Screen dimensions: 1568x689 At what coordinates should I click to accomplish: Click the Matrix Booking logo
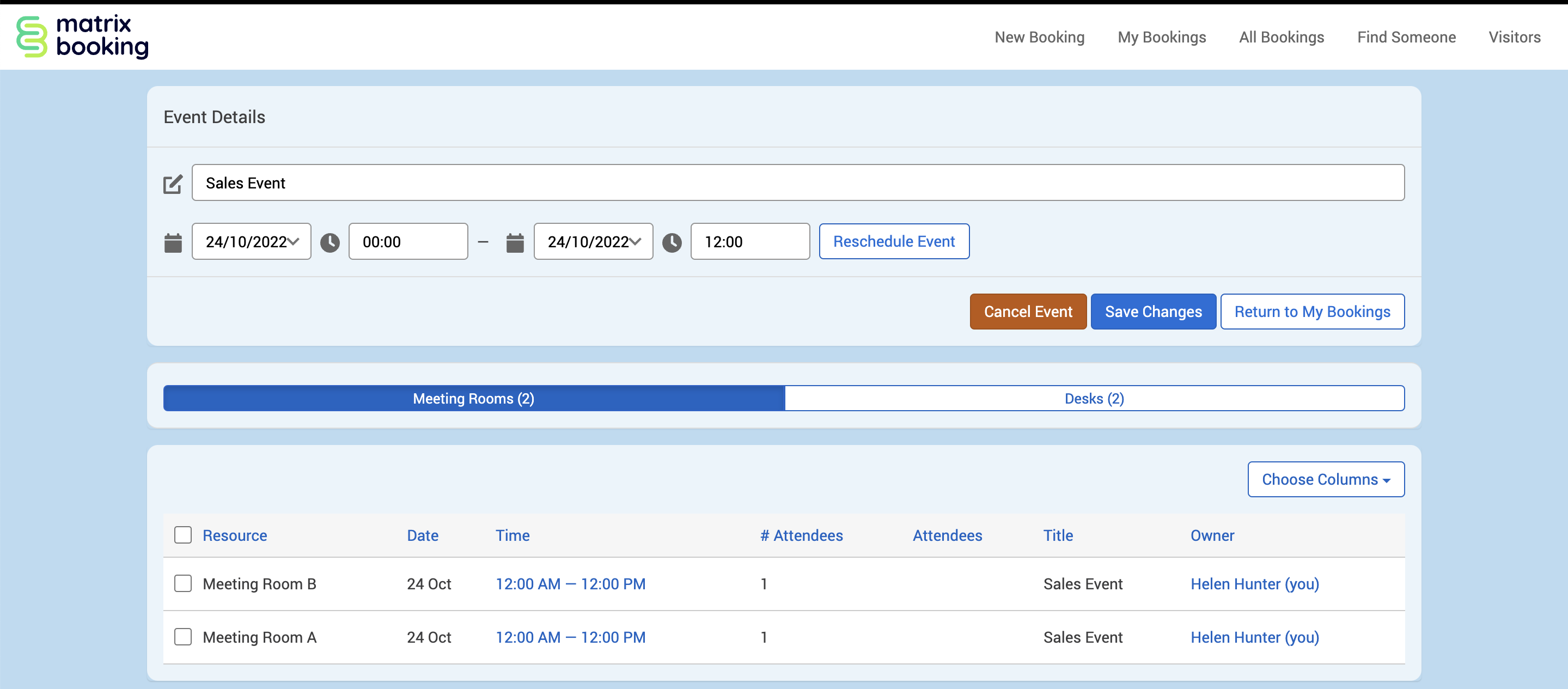pyautogui.click(x=82, y=36)
